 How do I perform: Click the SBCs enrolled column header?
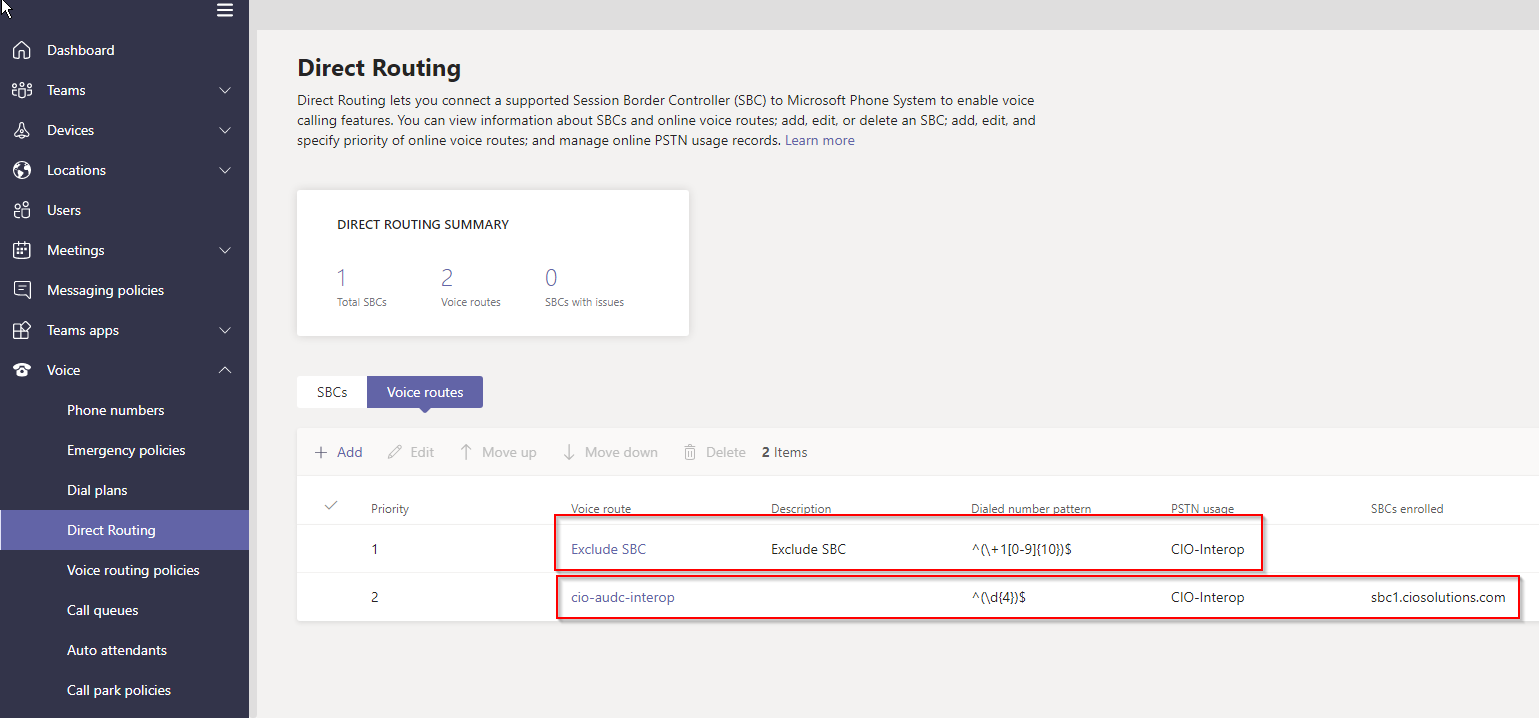click(x=1407, y=509)
